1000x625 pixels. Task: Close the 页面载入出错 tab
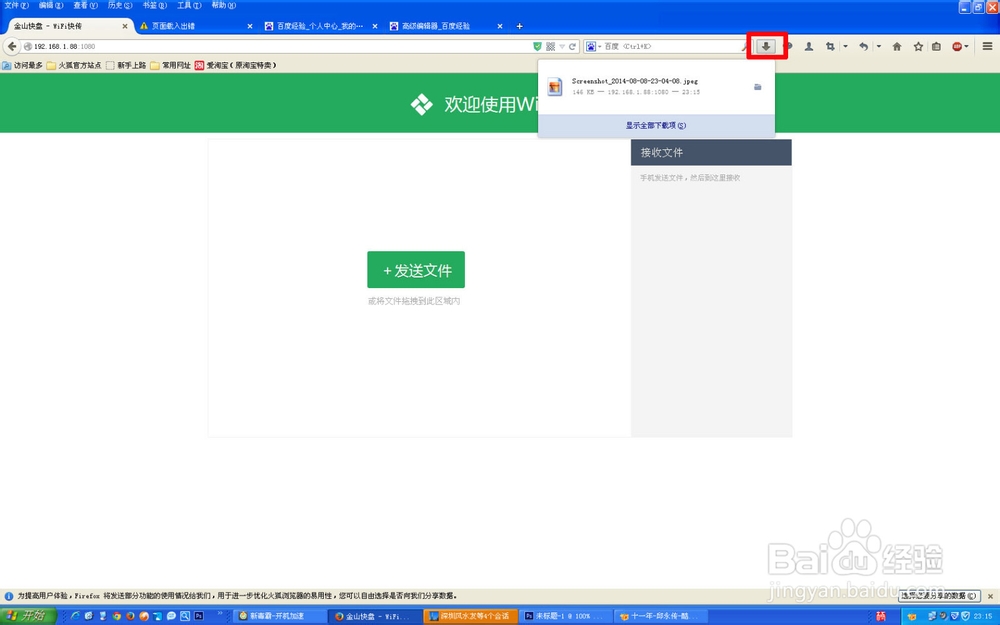(249, 26)
